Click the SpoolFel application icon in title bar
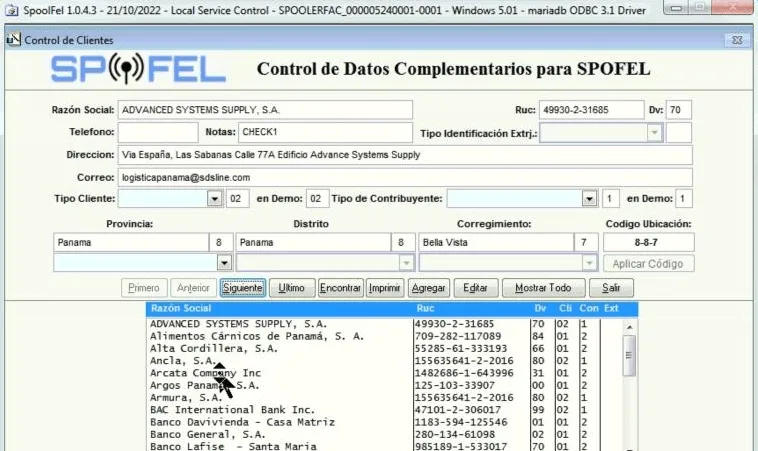The width and height of the screenshot is (758, 451). click(x=11, y=10)
